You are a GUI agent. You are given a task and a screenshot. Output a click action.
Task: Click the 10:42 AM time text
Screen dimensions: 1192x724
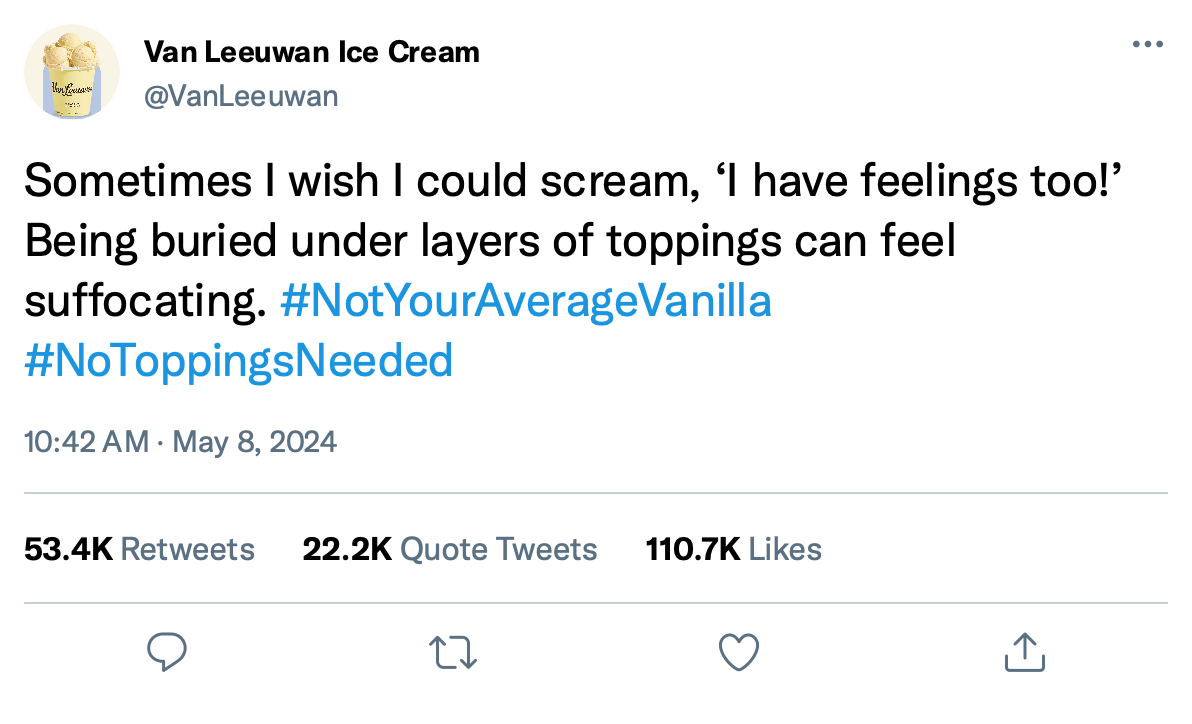coord(86,441)
